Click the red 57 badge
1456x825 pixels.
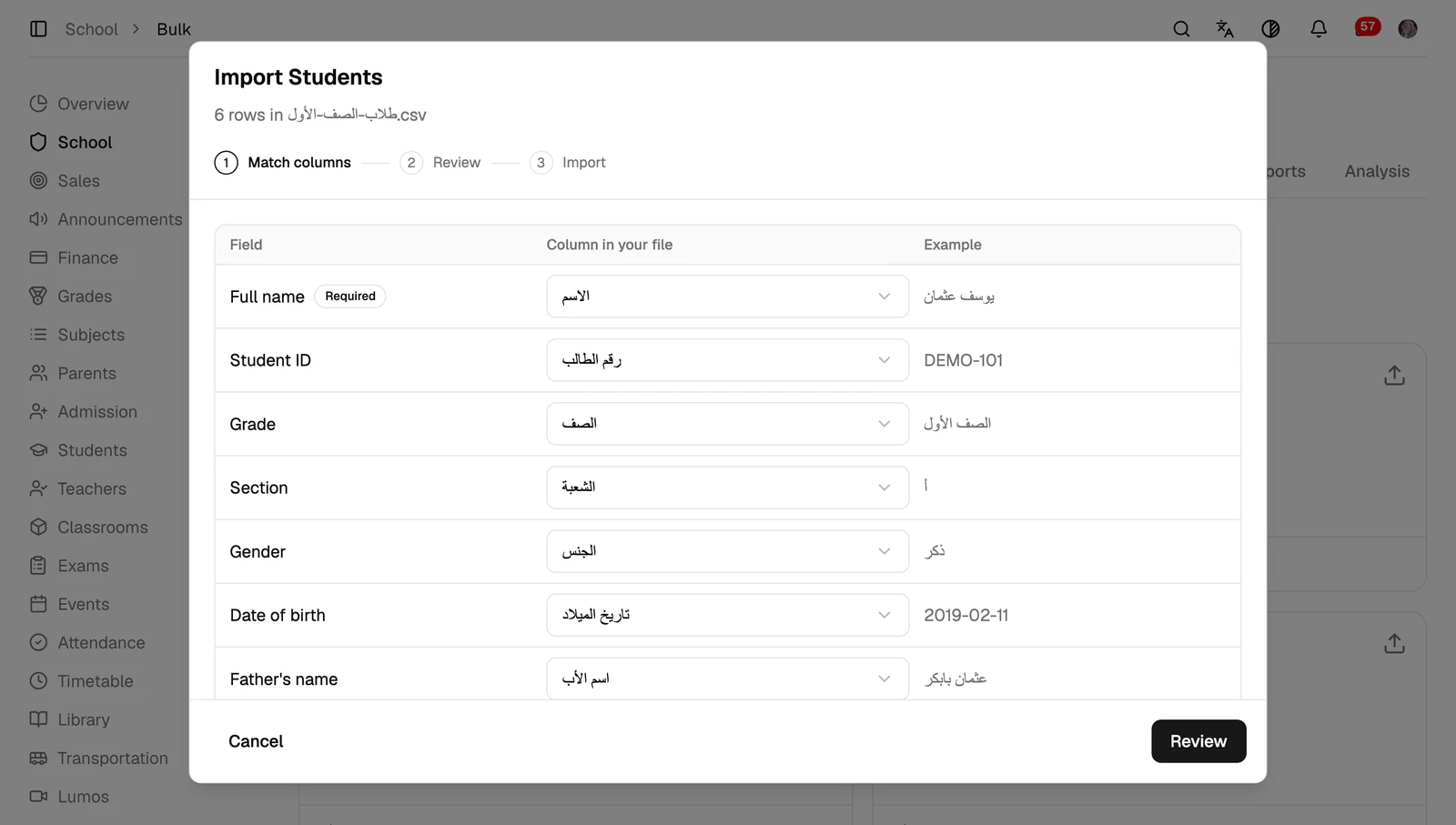[1368, 26]
